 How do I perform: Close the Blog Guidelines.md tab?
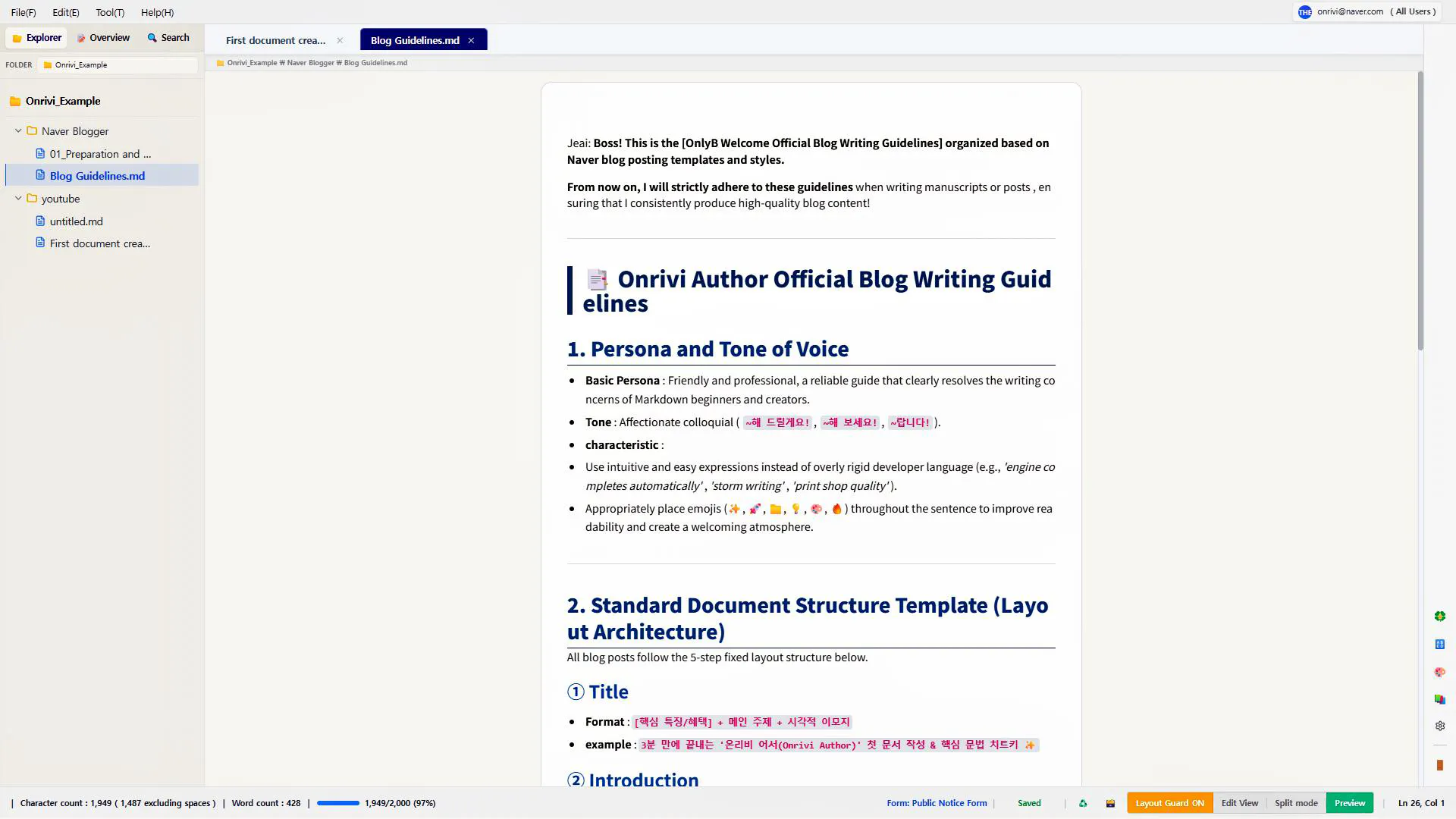tap(471, 40)
